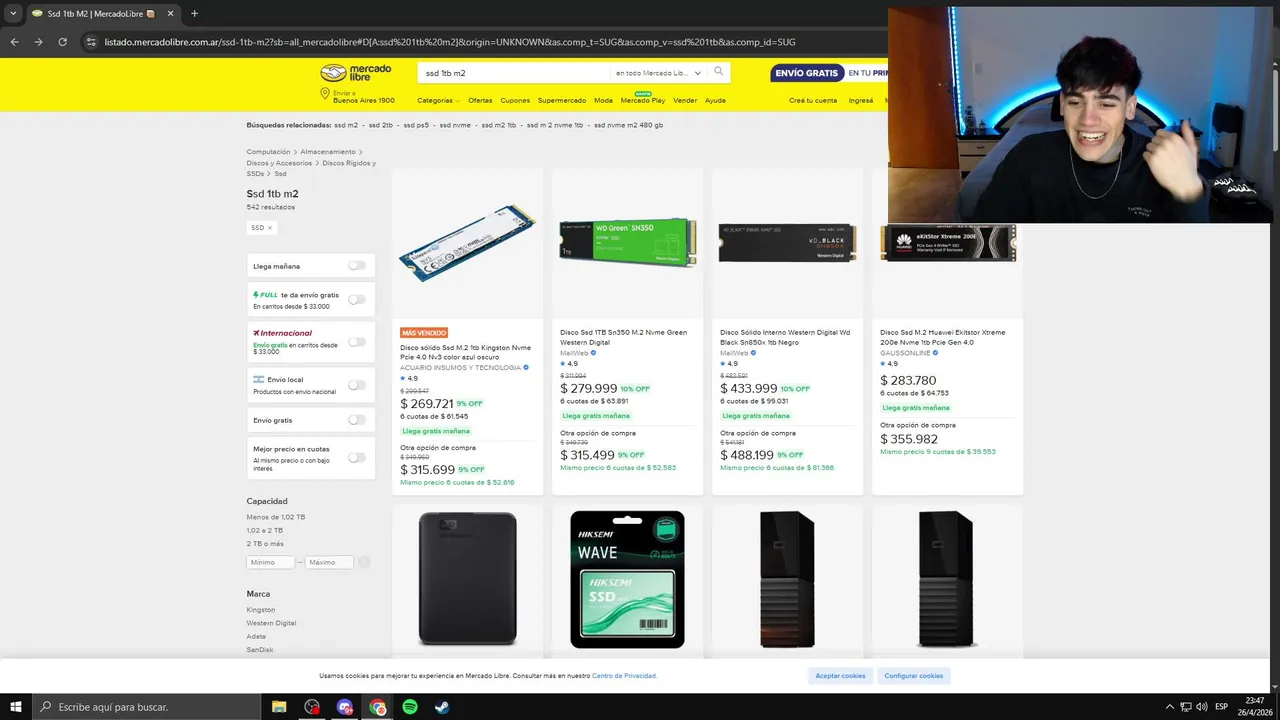Viewport: 1280px width, 720px height.
Task: Open the Moda menu item
Action: [x=603, y=100]
